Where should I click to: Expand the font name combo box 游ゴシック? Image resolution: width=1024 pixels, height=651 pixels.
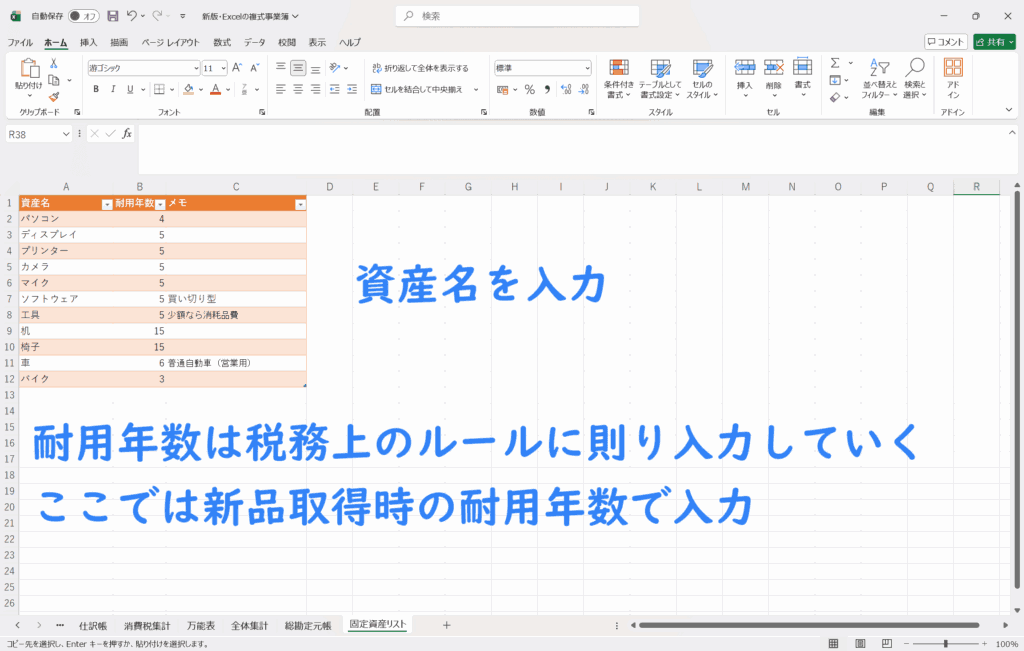pyautogui.click(x=196, y=68)
